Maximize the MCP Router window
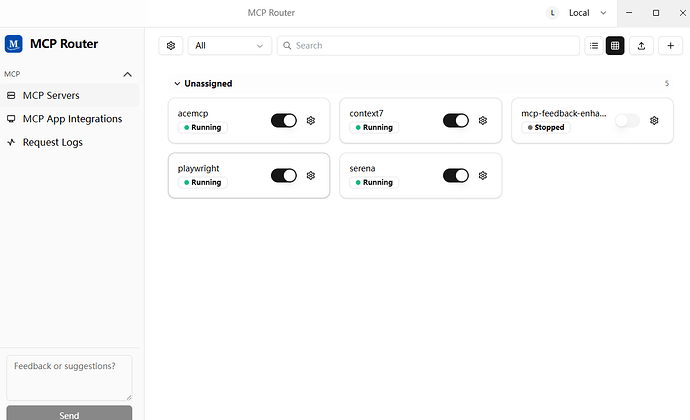 [656, 13]
